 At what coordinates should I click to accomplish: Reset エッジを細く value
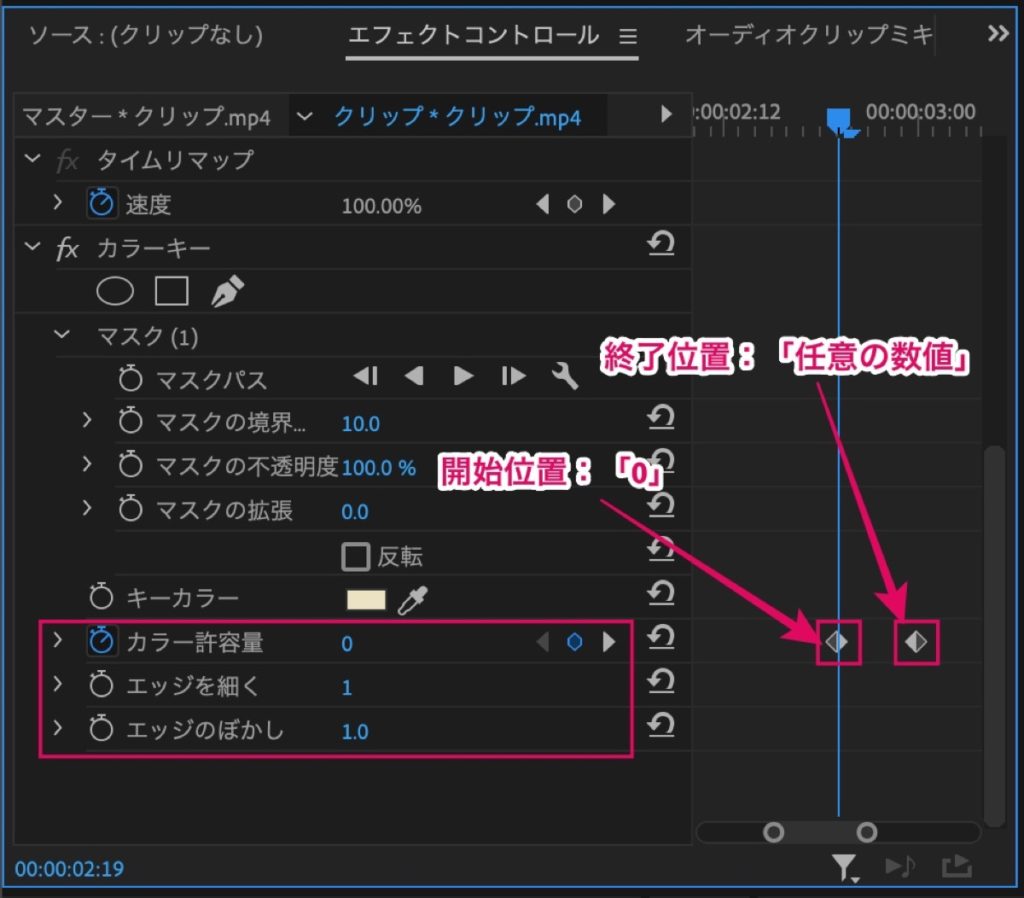click(x=661, y=681)
